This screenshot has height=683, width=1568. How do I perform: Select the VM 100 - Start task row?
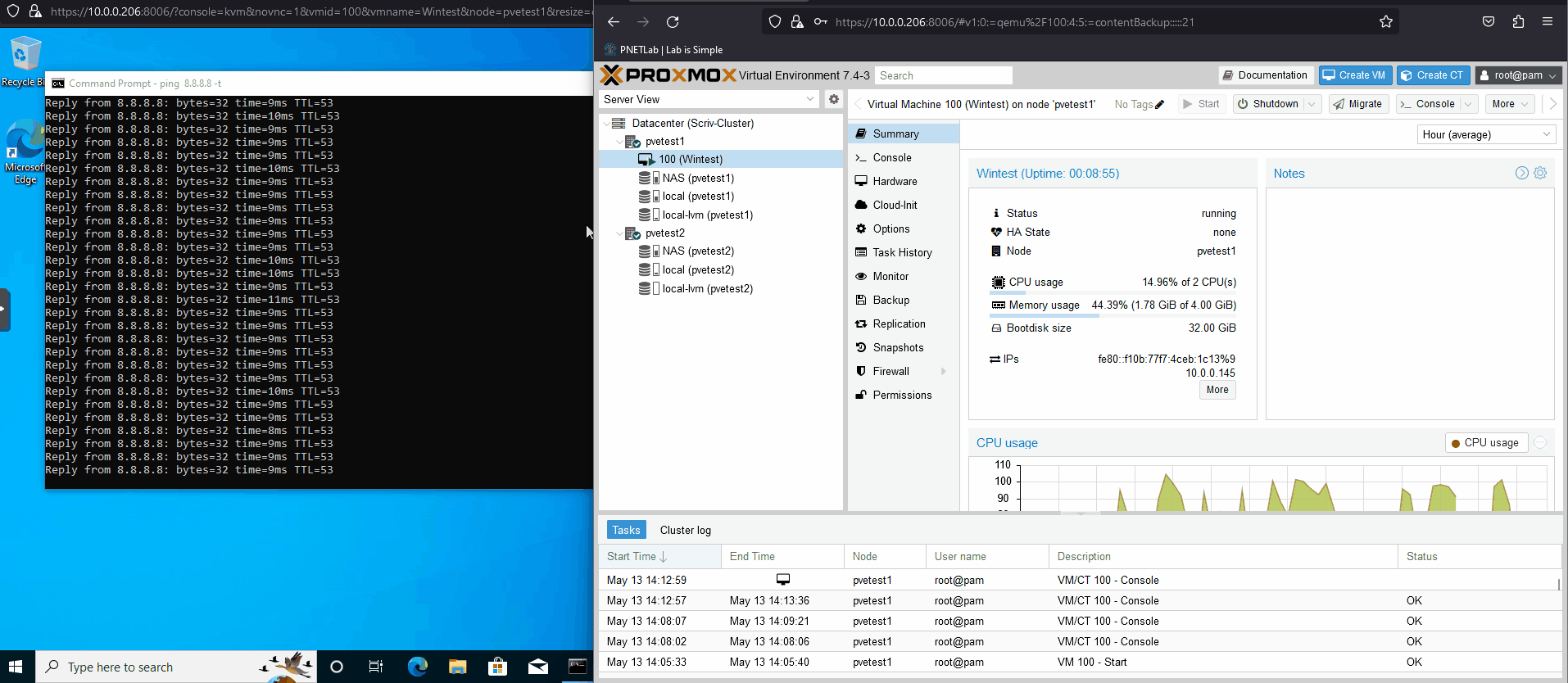tap(1079, 662)
